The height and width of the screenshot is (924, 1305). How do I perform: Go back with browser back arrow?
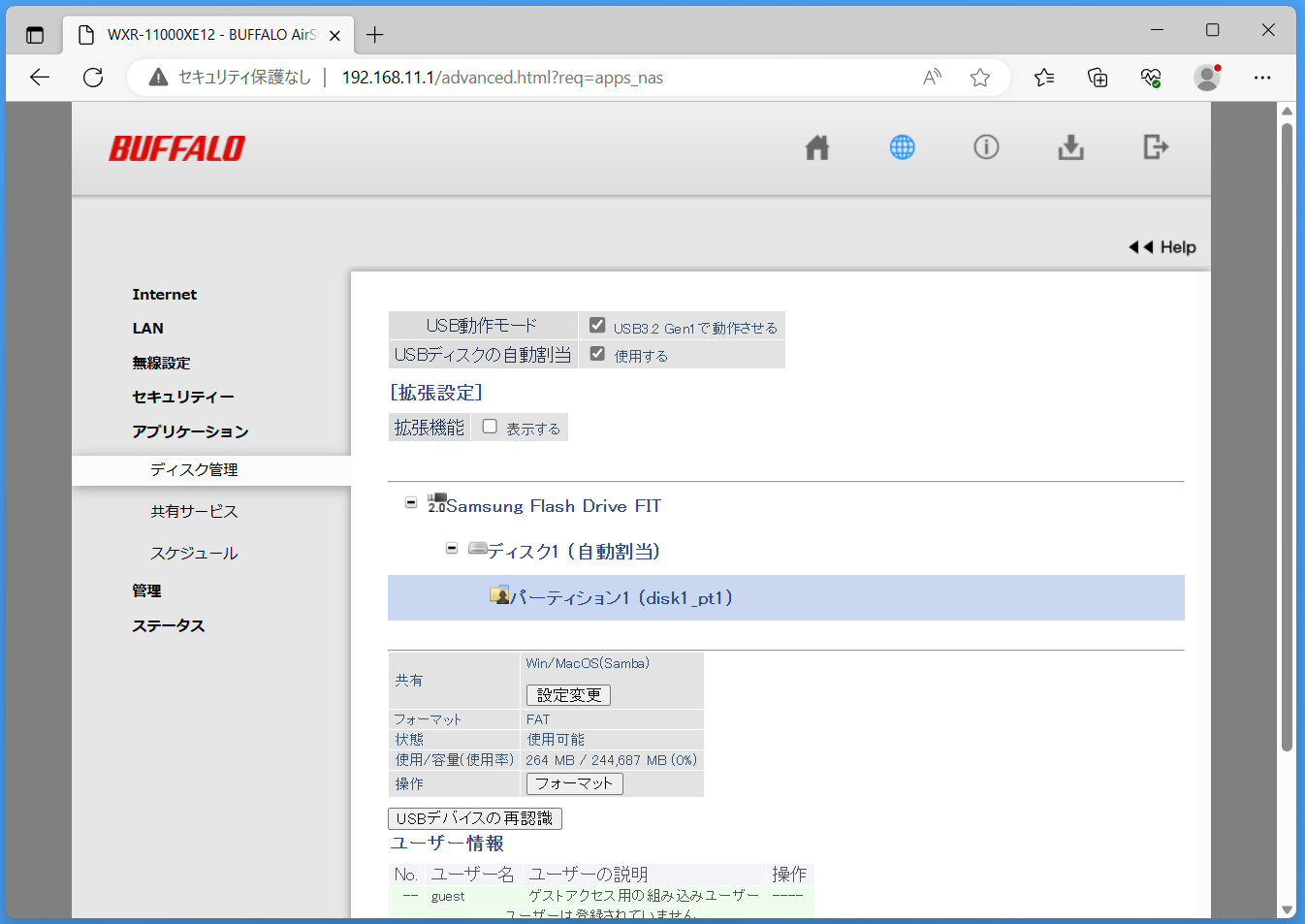pyautogui.click(x=40, y=78)
